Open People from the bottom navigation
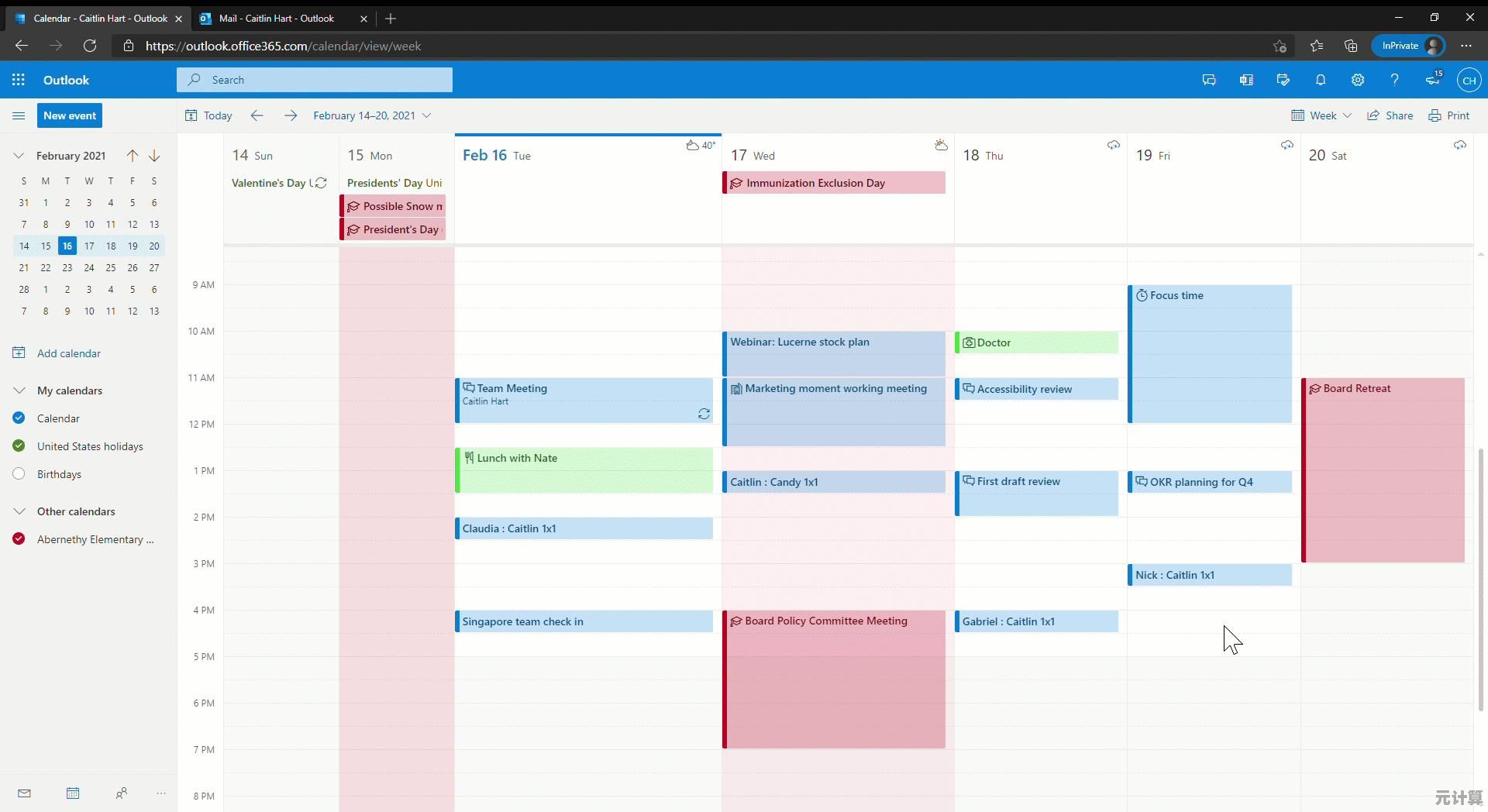This screenshot has height=812, width=1488. point(121,793)
